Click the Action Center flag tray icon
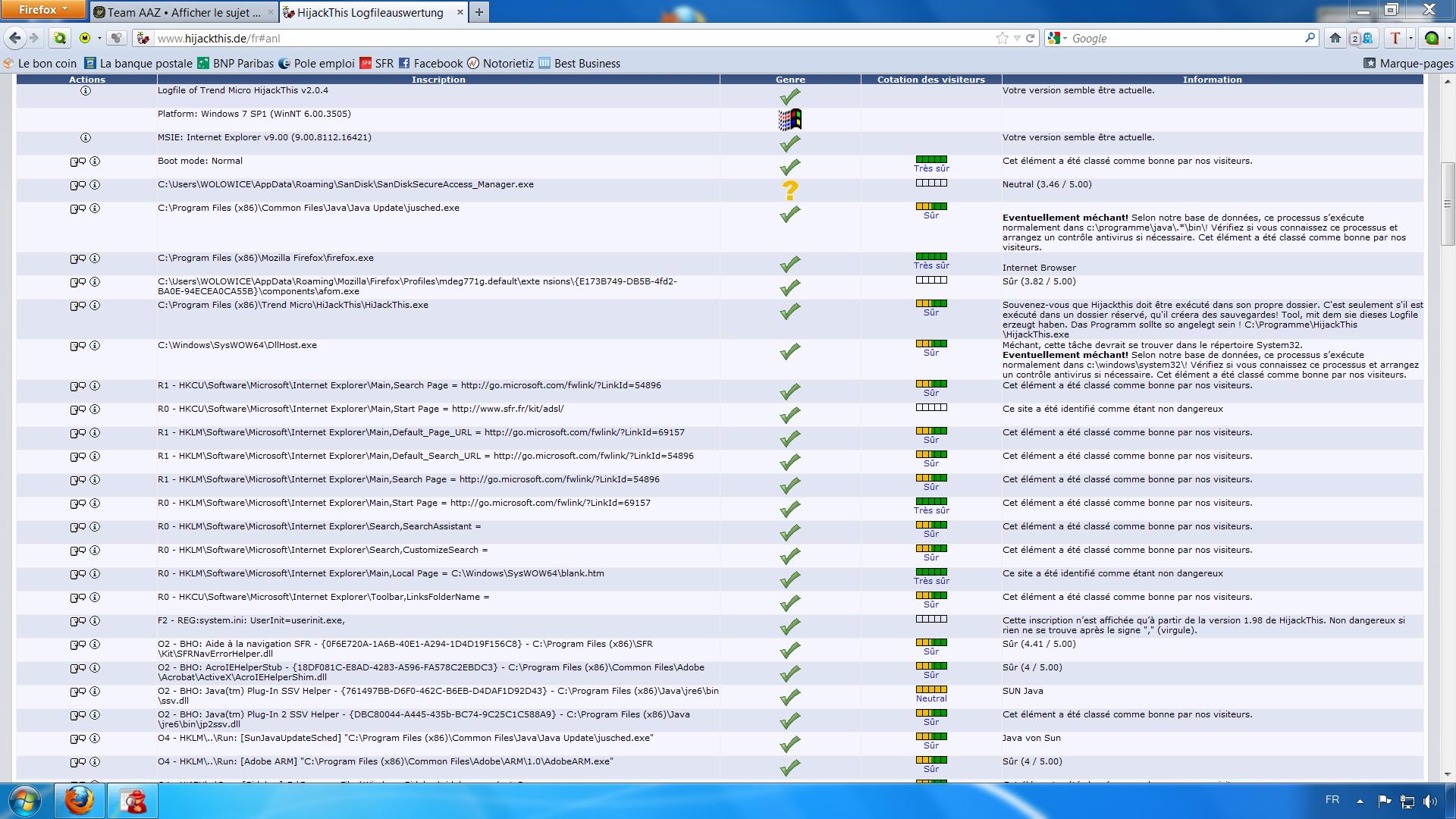The image size is (1456, 819). point(1384,801)
